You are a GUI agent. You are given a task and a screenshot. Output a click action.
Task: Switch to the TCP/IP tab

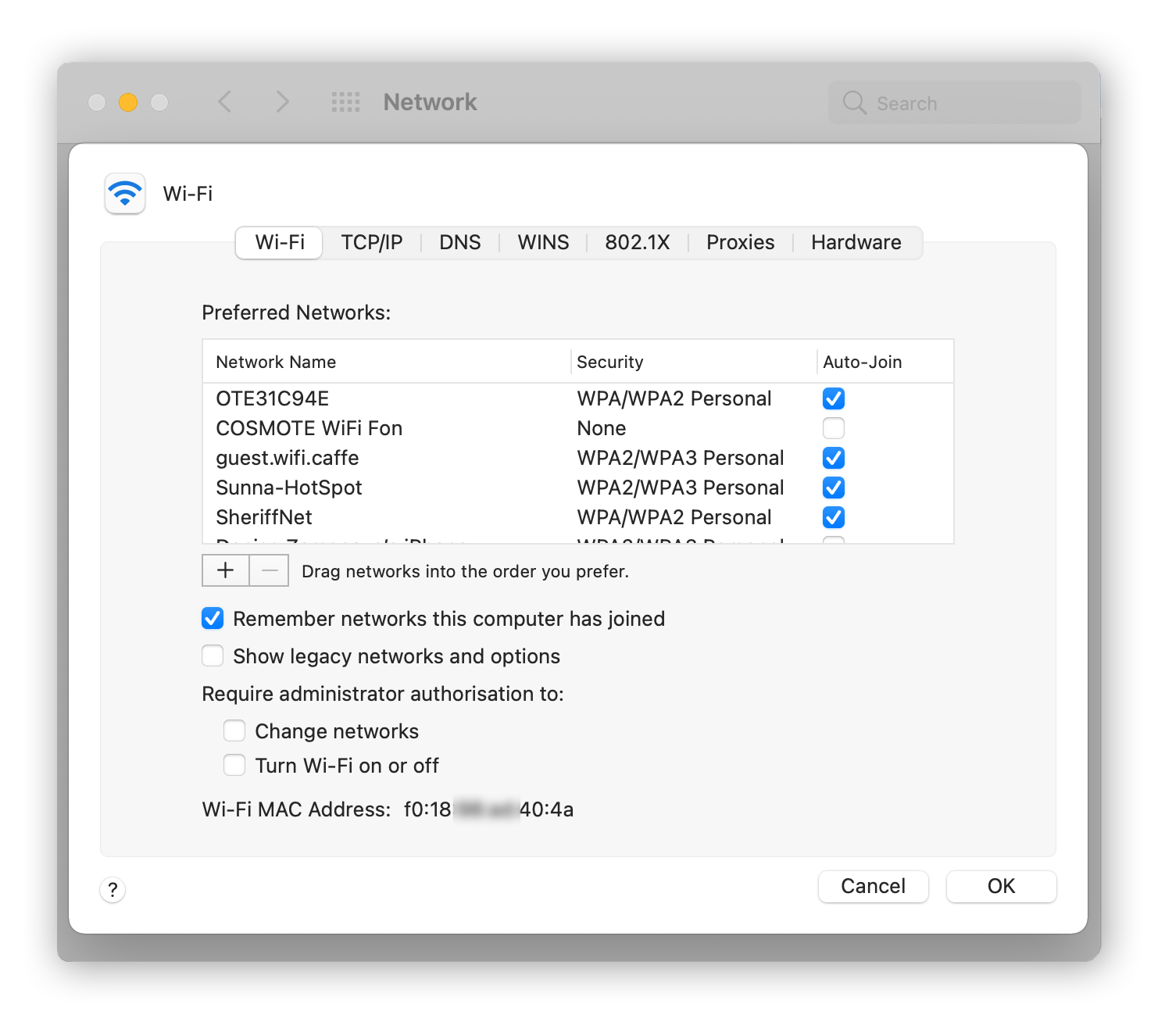pyautogui.click(x=372, y=242)
